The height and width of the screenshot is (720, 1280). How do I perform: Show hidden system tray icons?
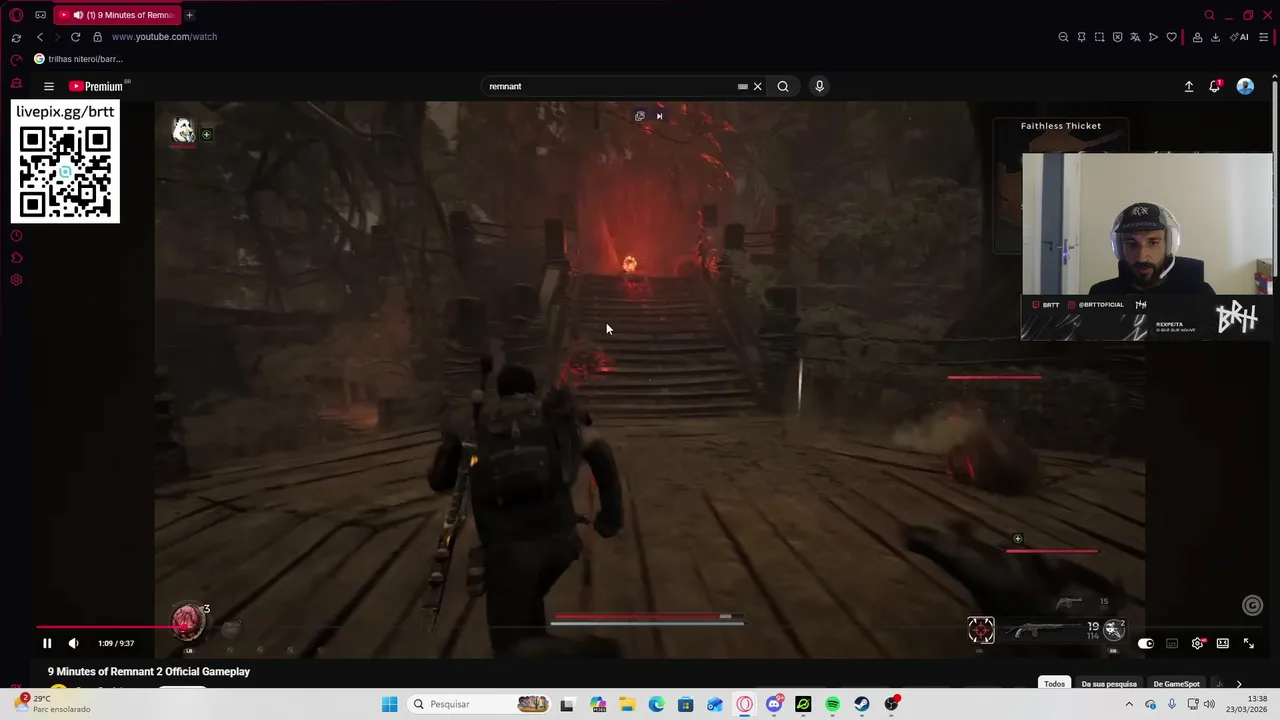point(1129,704)
